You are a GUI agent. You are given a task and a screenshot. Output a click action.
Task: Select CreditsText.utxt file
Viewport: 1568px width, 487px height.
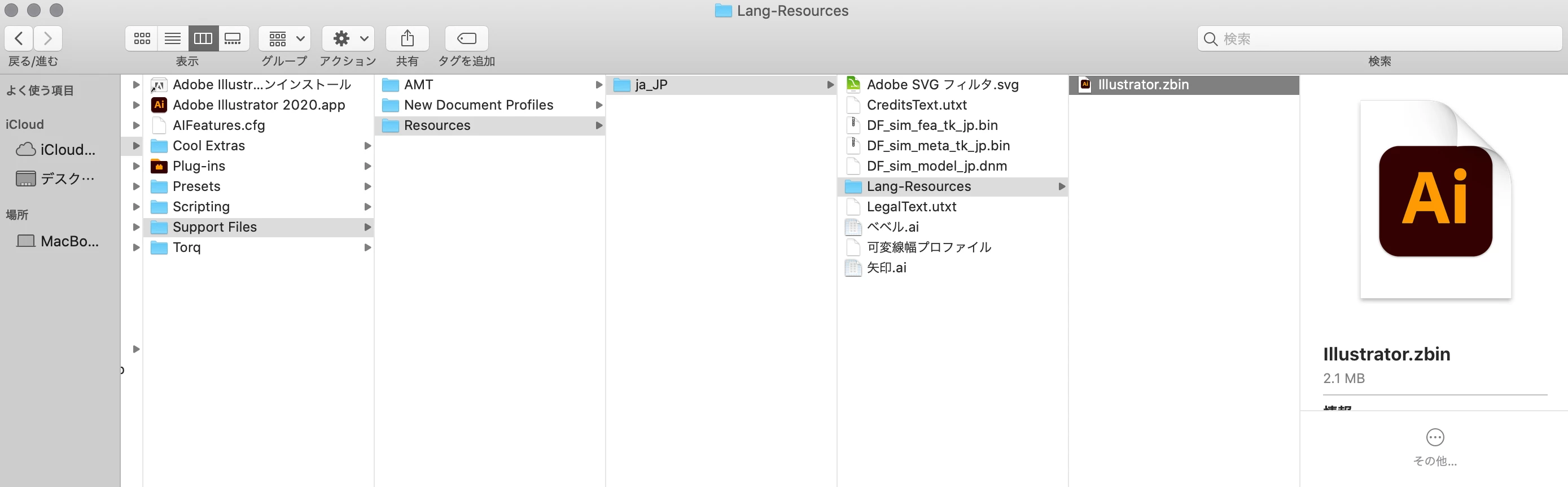[x=953, y=105]
